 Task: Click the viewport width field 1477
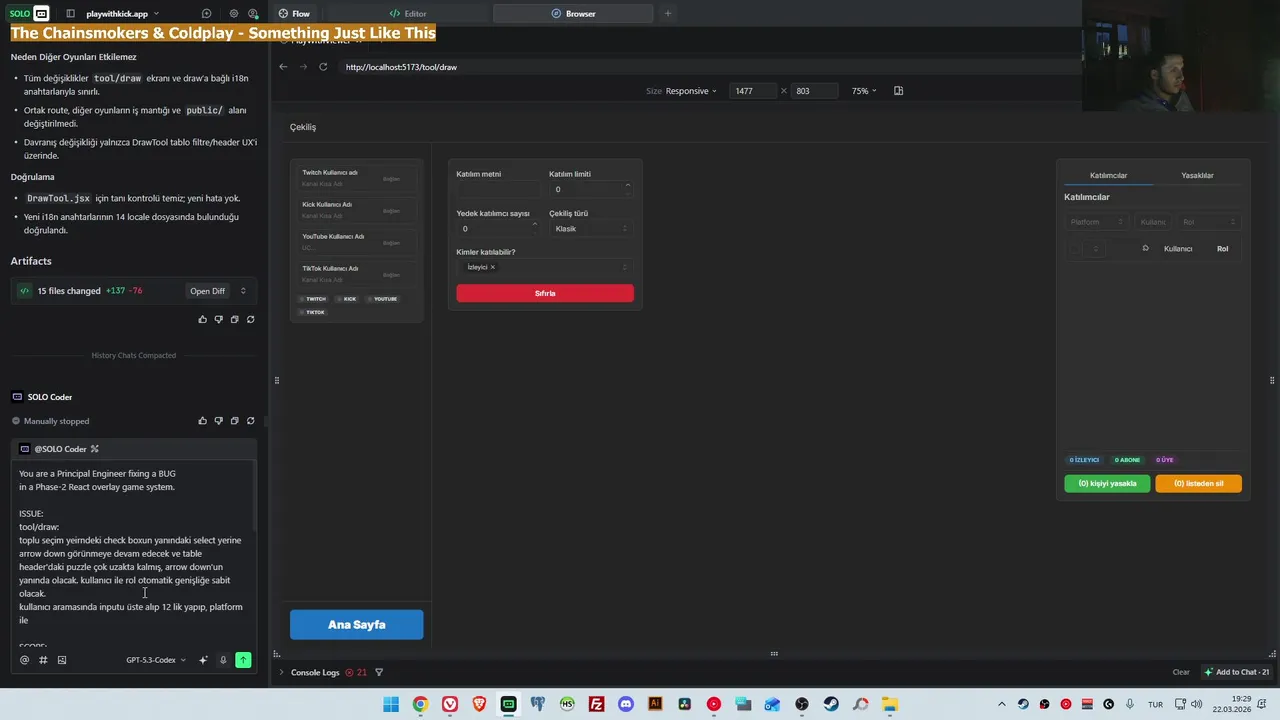tap(754, 91)
